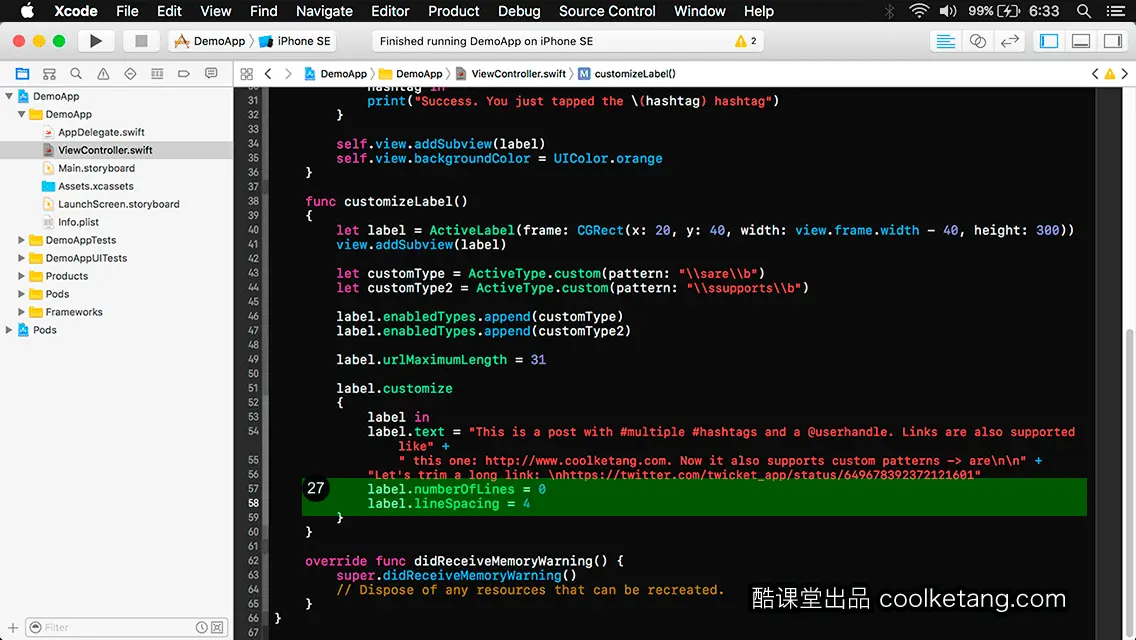
Task: Open Assets.xcassets catalog
Action: [x=116, y=186]
